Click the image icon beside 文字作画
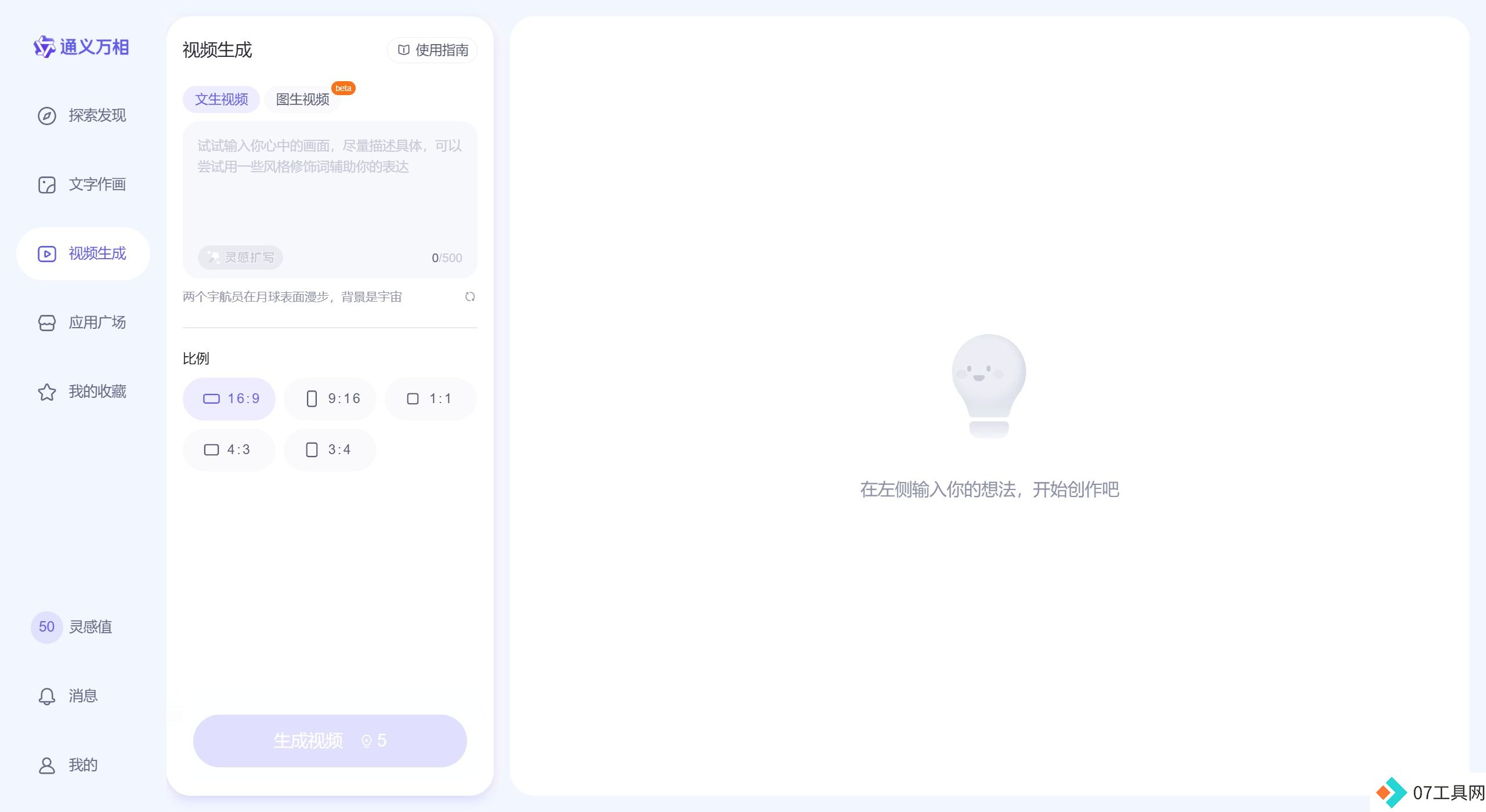This screenshot has width=1486, height=812. click(46, 184)
